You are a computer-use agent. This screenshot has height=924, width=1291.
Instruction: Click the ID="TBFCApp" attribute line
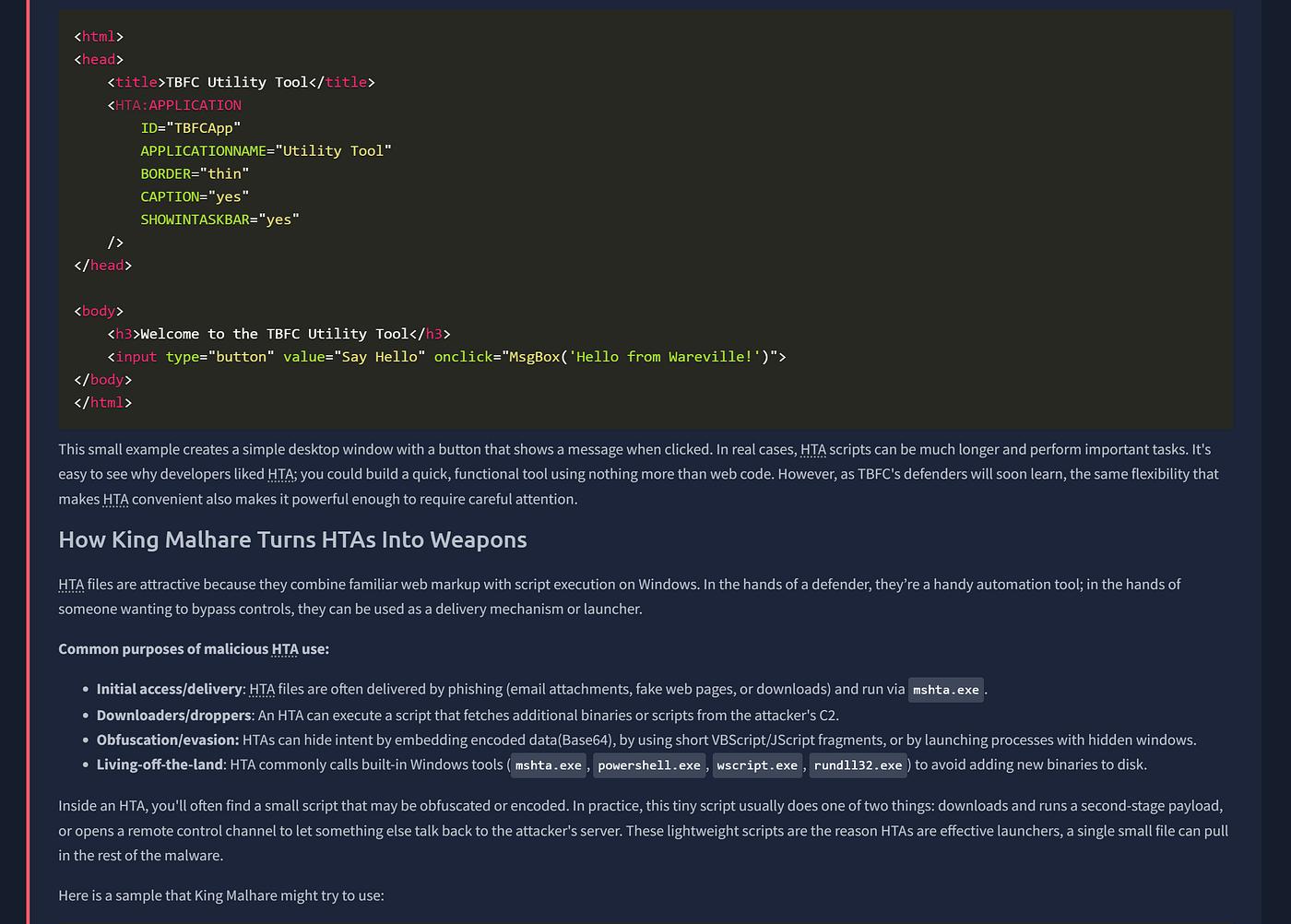tap(191, 128)
